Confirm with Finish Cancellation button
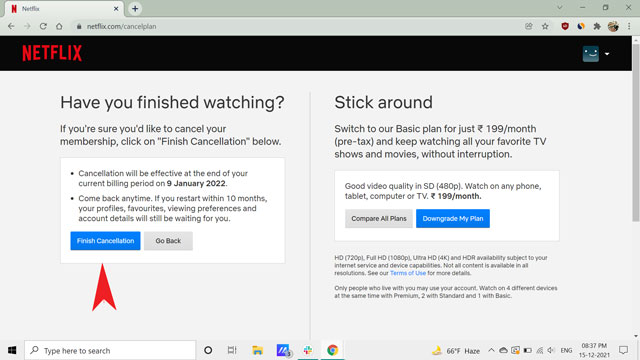640x360 pixels. tap(105, 241)
